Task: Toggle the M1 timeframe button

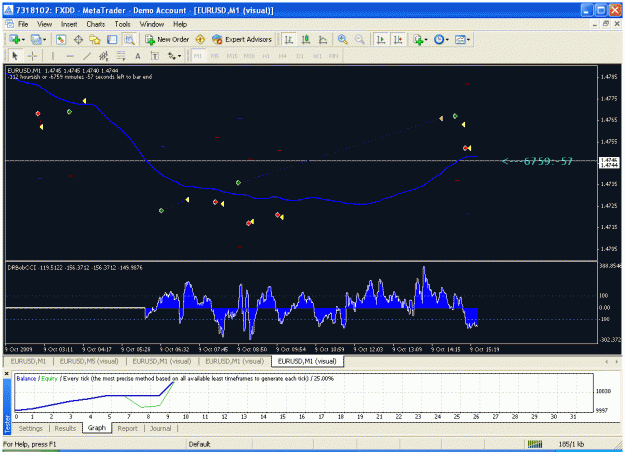Action: (198, 56)
